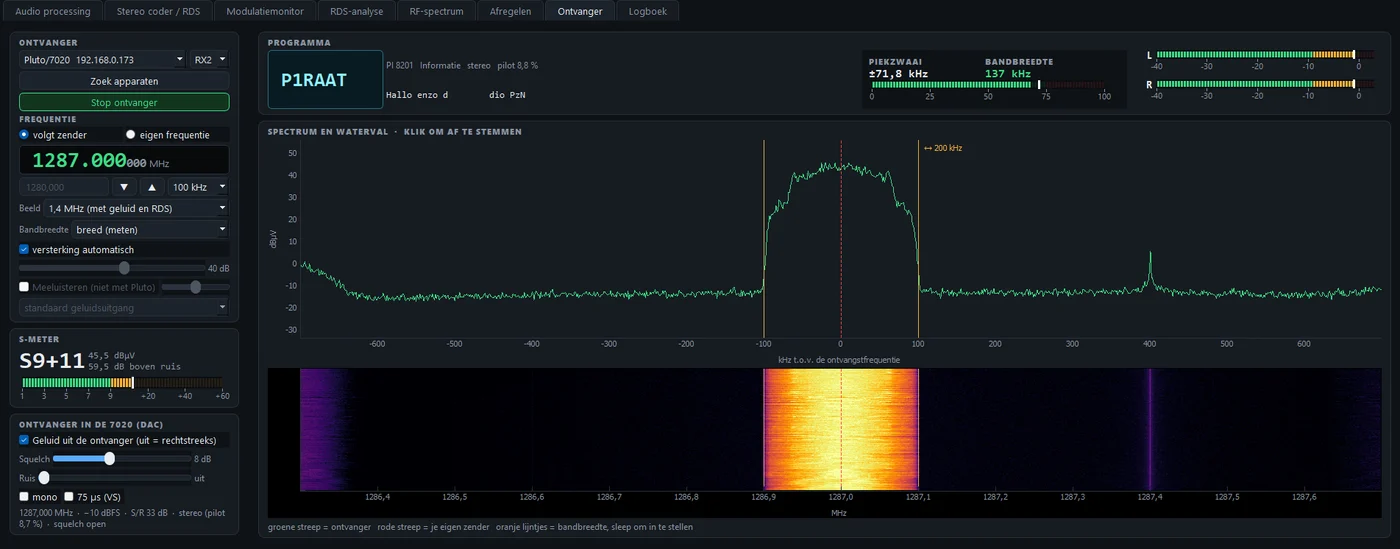Toggle the 'Geluid uit de ontvanger' checkbox
The image size is (1400, 549).
coord(24,440)
